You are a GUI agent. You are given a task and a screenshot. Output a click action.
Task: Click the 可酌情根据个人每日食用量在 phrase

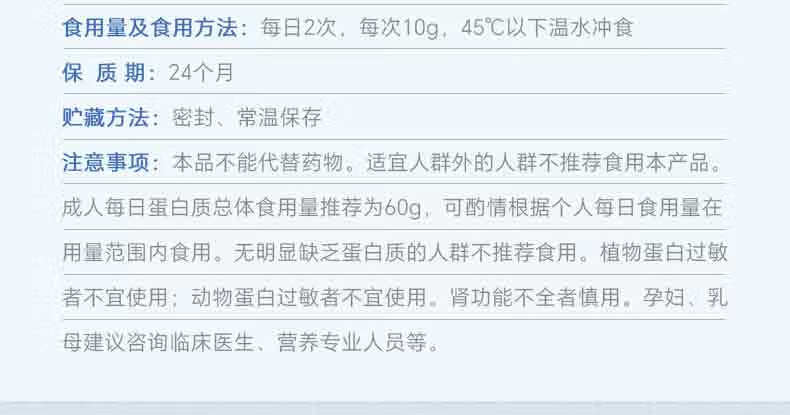coord(583,208)
